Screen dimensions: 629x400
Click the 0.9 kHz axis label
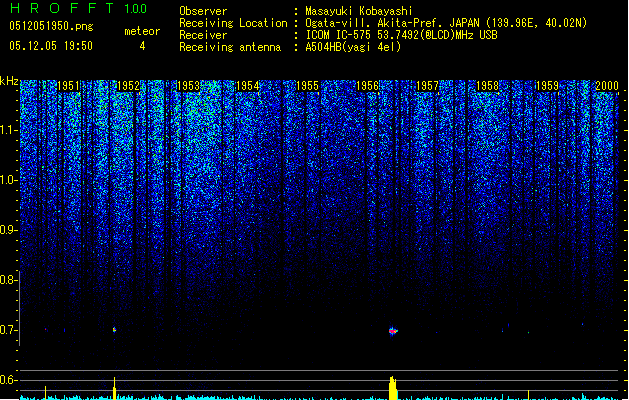[9, 230]
